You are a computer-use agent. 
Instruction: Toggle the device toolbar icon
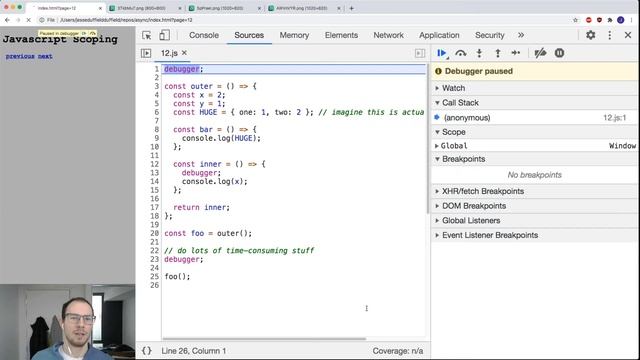coord(164,36)
